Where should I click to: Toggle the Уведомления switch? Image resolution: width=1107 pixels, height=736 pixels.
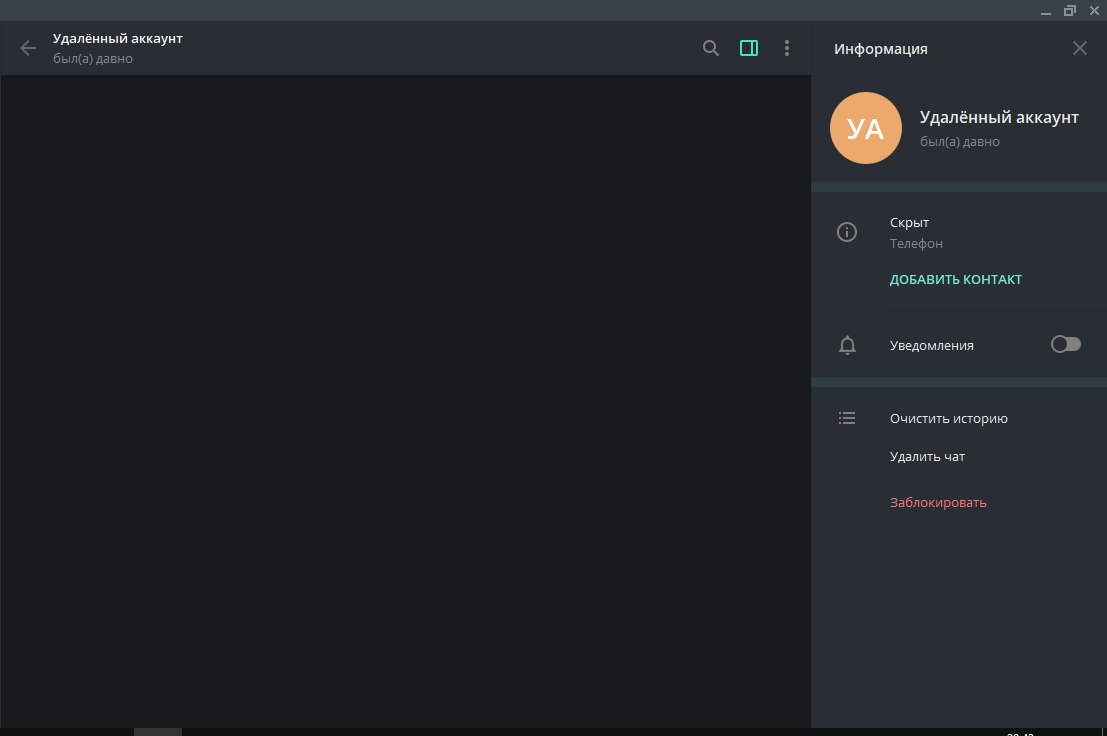coord(1065,344)
